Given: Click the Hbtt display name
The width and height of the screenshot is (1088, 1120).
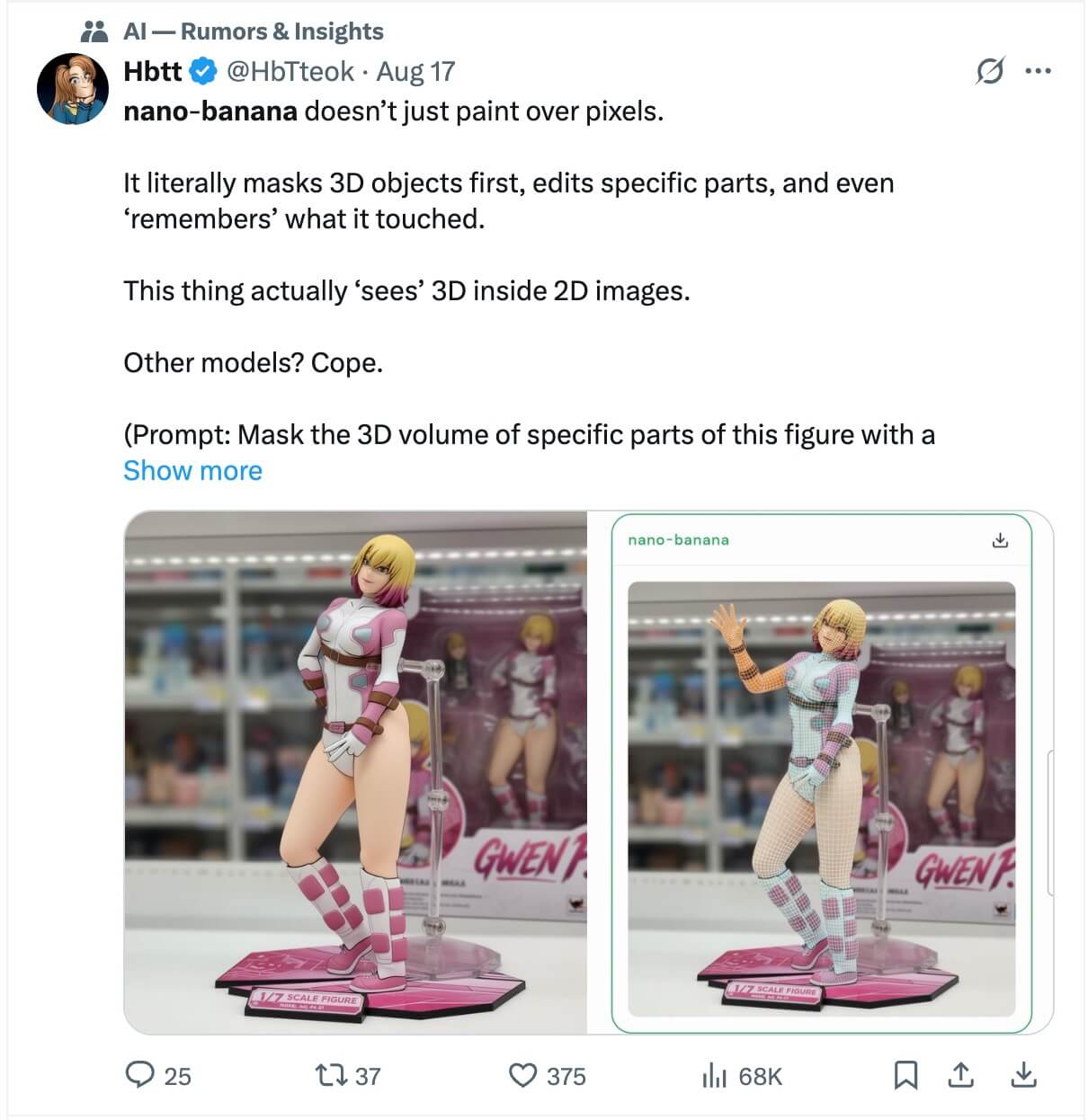Looking at the screenshot, I should [x=153, y=71].
